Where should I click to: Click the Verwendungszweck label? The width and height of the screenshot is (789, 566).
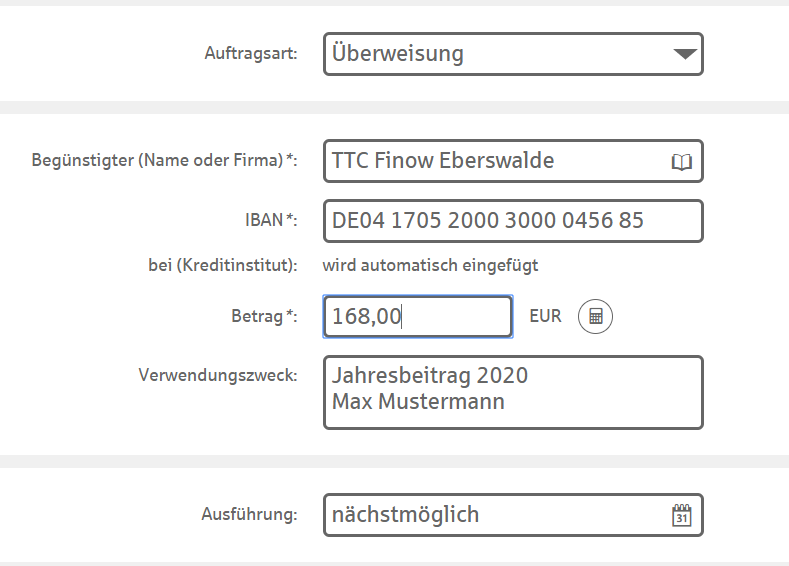pos(217,376)
